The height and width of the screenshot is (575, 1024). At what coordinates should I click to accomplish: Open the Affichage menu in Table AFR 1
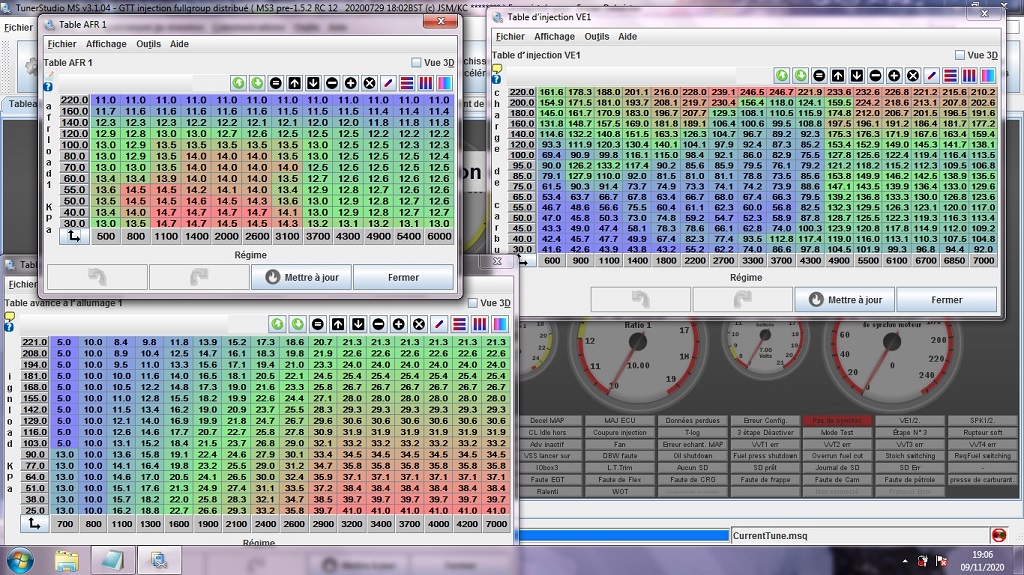pyautogui.click(x=106, y=44)
